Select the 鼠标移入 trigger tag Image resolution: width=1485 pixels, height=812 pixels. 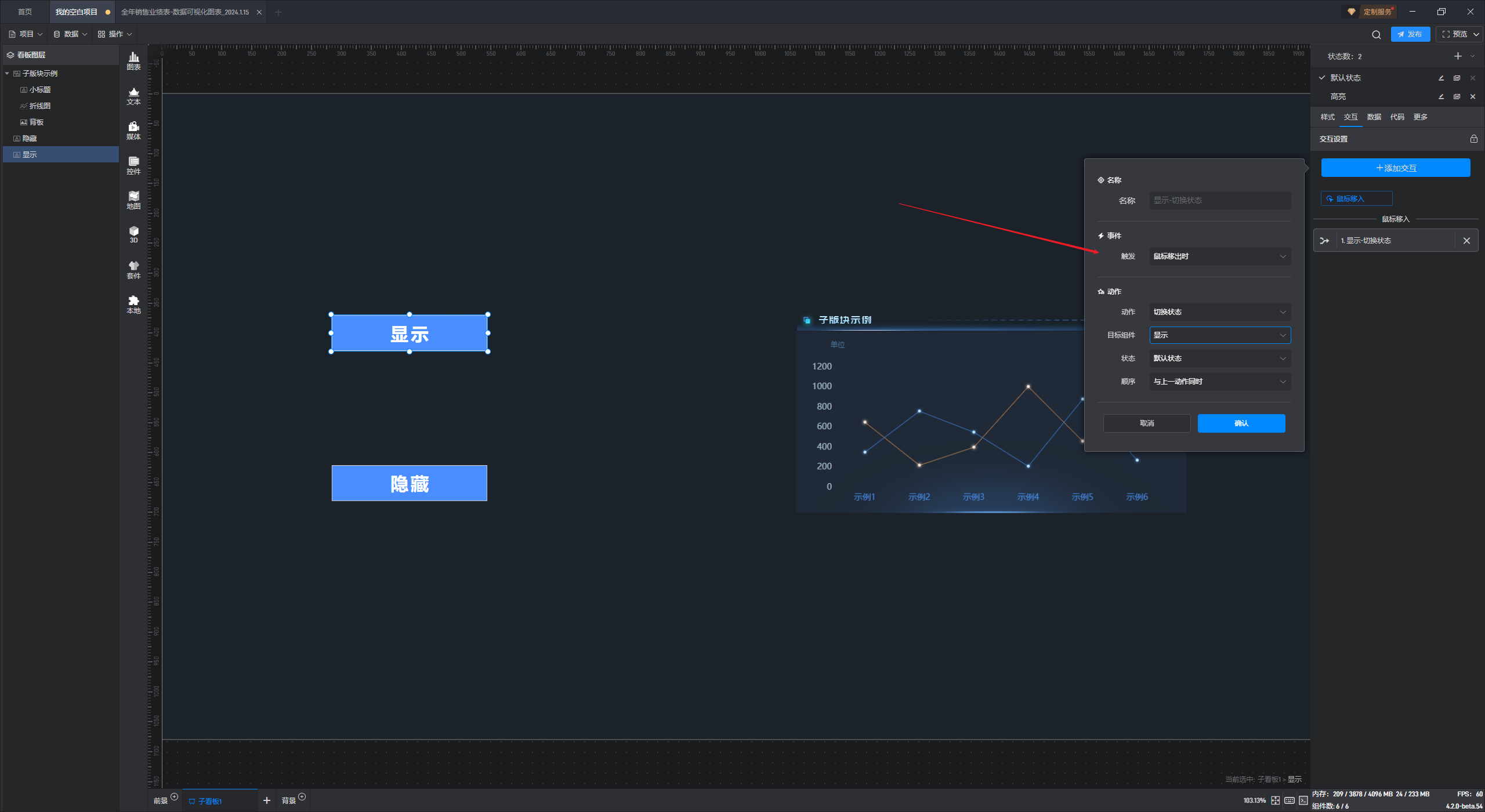pos(1356,198)
